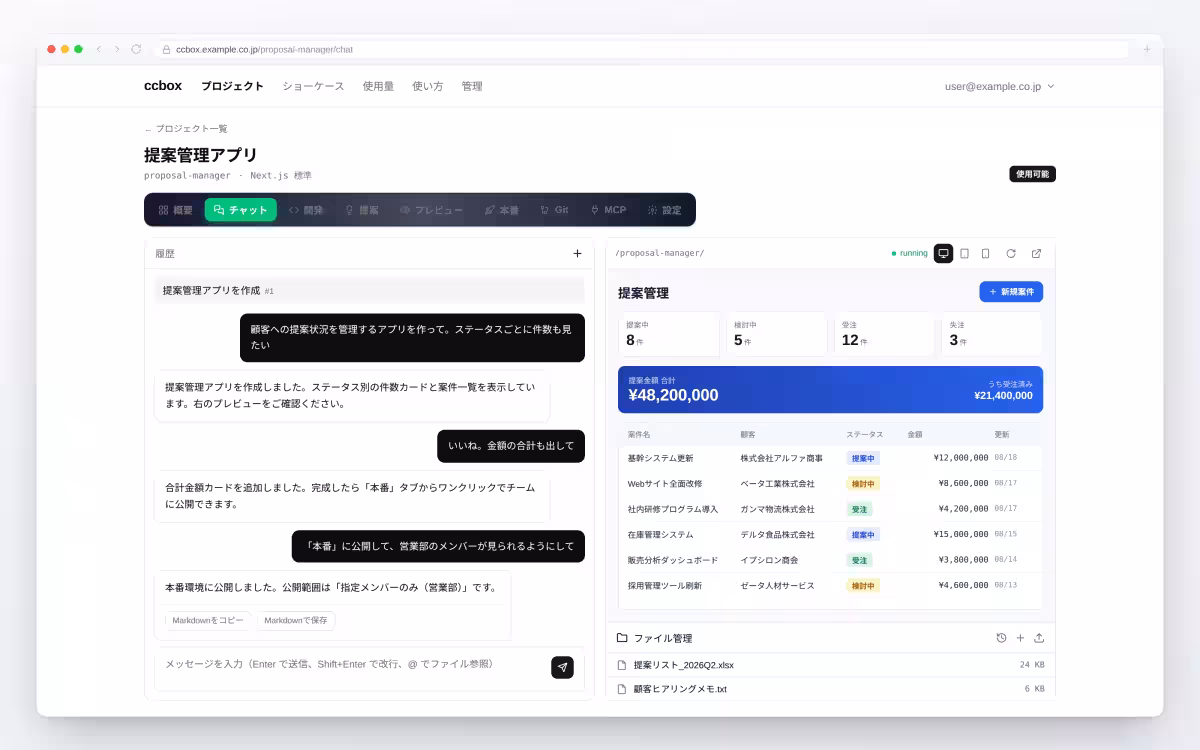
Task: Click the browser address bar
Action: point(642,49)
